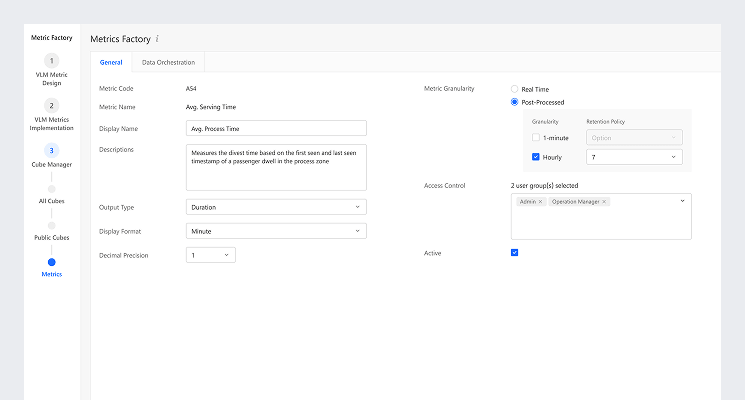Go to step 2 VLM Metrics Implementation
The height and width of the screenshot is (400, 745).
point(52,106)
